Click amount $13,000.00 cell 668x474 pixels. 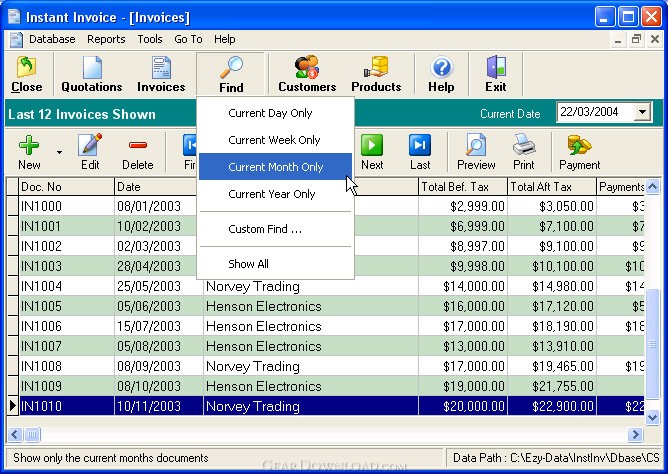tap(463, 346)
